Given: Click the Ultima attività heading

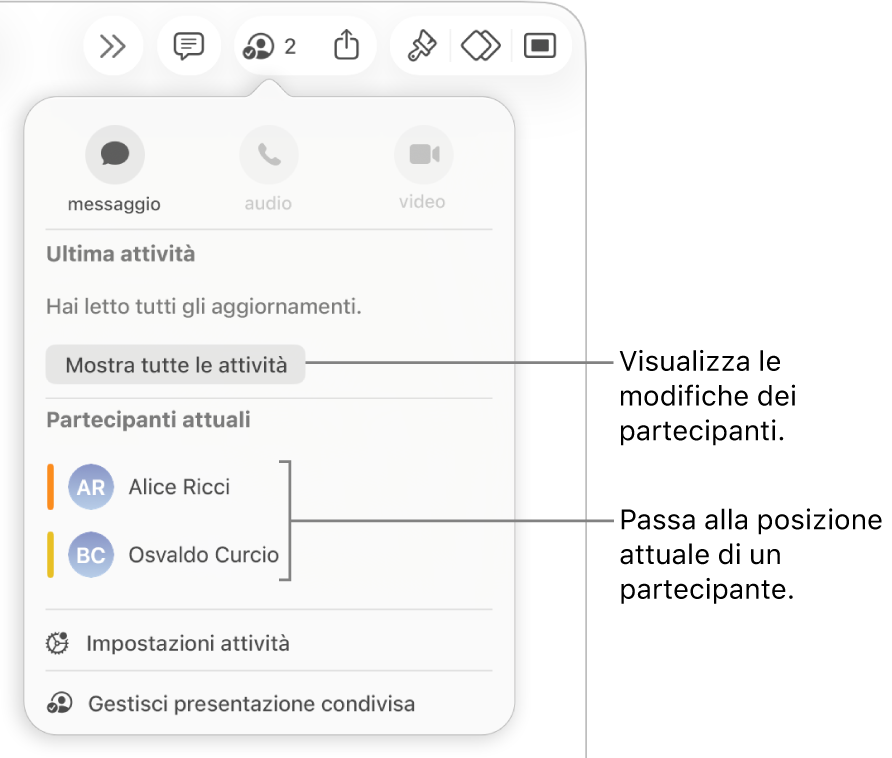Looking at the screenshot, I should (121, 254).
